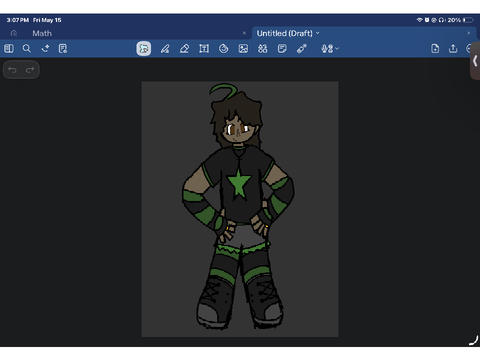Tap the time 3:07 PM
Screen dimensions: 480x360
18,20
